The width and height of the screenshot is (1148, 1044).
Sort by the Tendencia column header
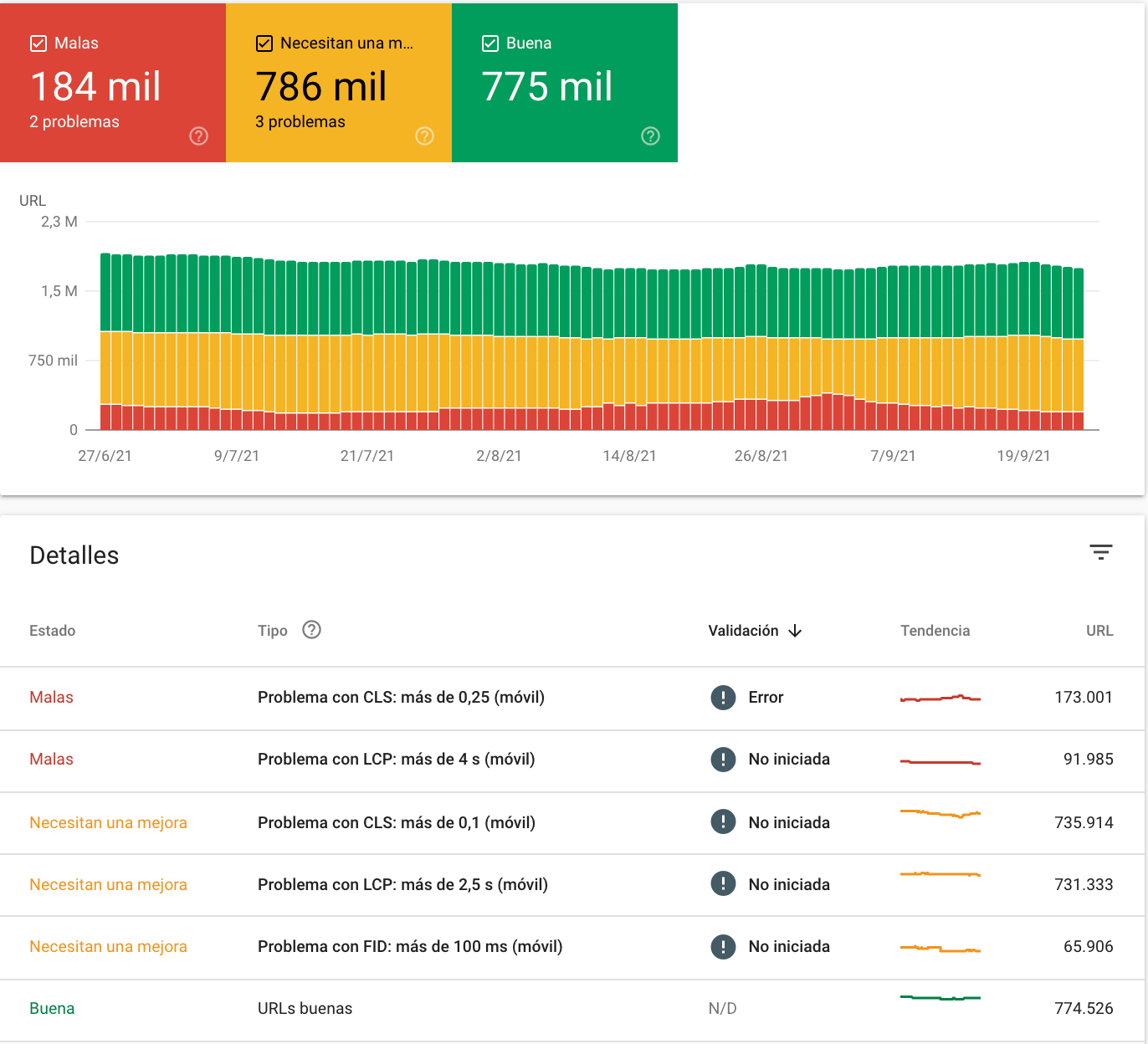[x=935, y=631]
